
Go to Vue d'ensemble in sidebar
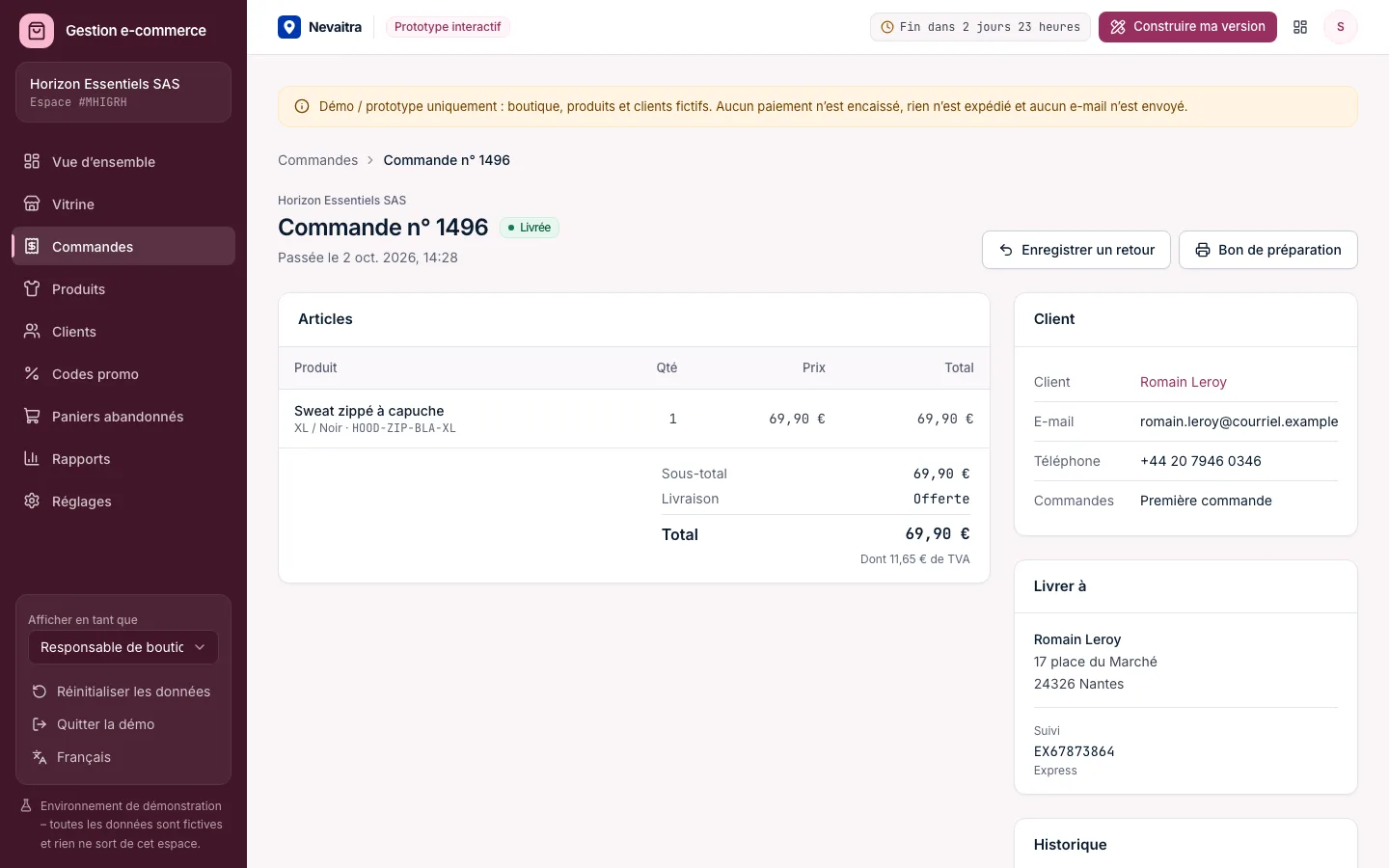pyautogui.click(x=123, y=162)
